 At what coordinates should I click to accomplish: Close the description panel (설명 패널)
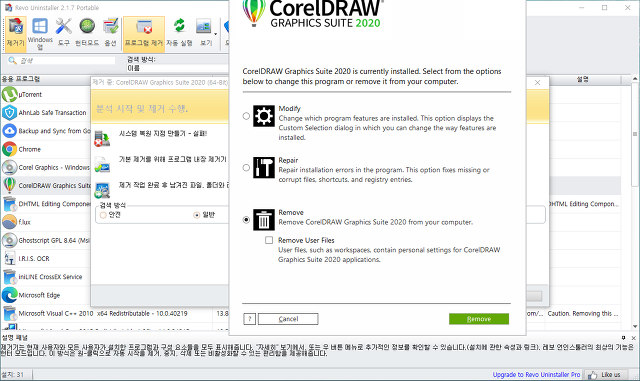coord(633,338)
